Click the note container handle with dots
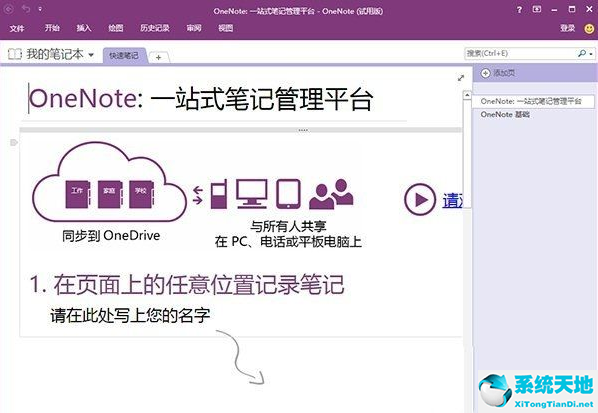598x413 pixels. (x=303, y=130)
